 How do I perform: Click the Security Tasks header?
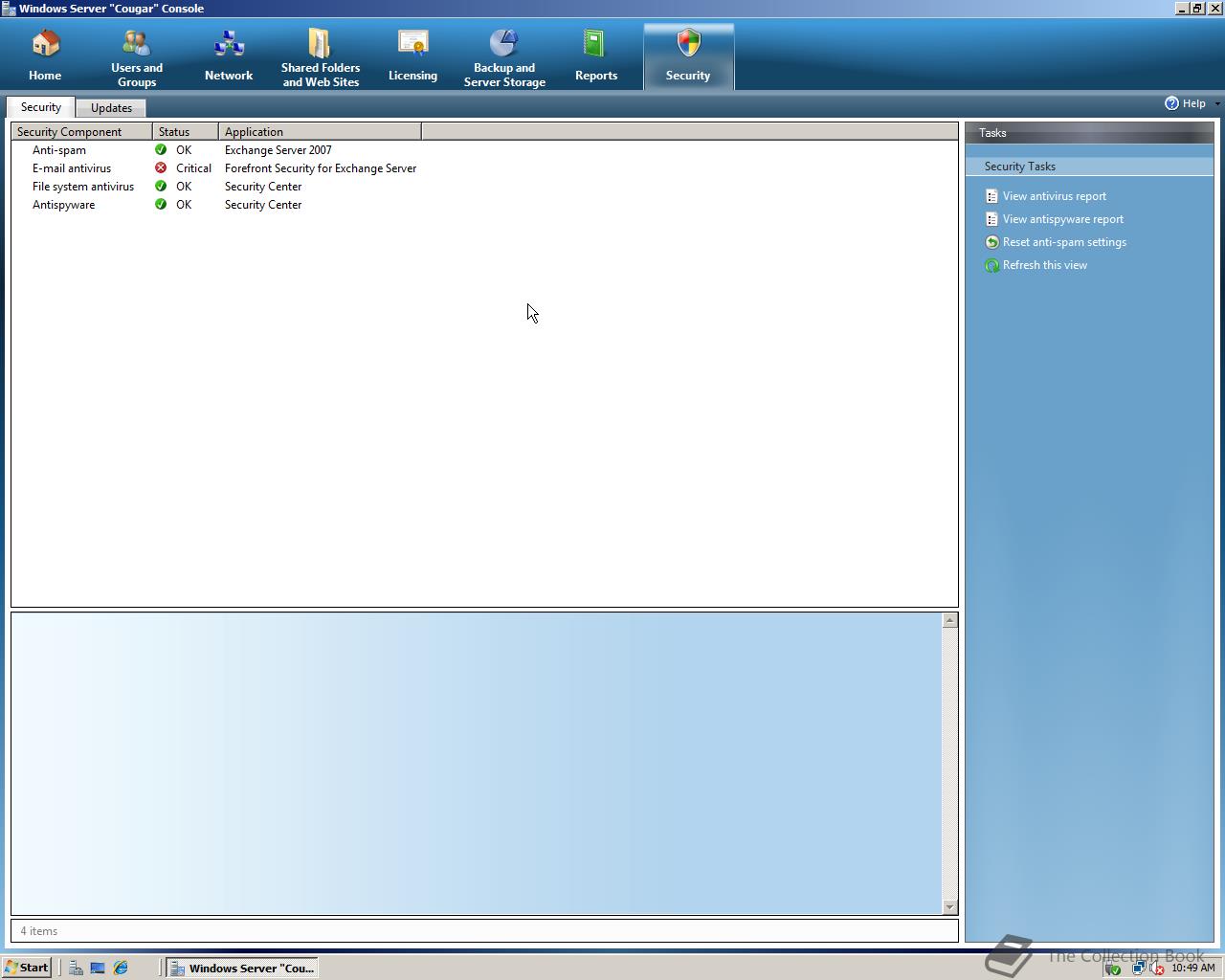[1089, 167]
